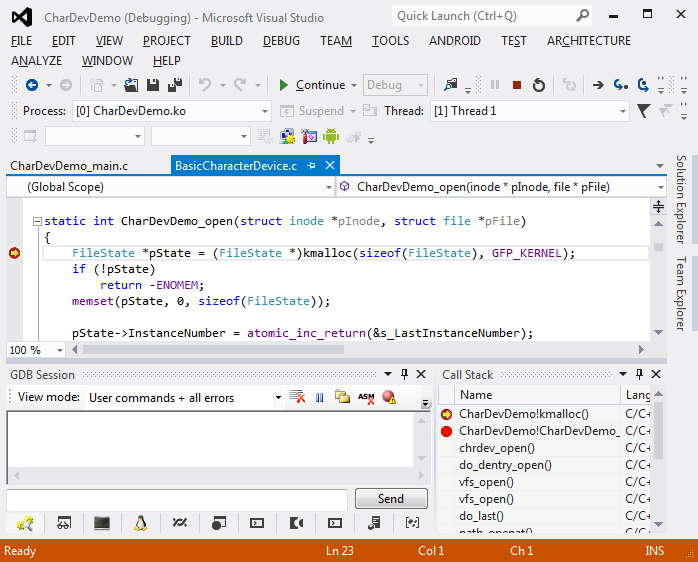This screenshot has height=562, width=698.
Task: Collapse the CharDevDemo_open function outline
Action: (37, 221)
